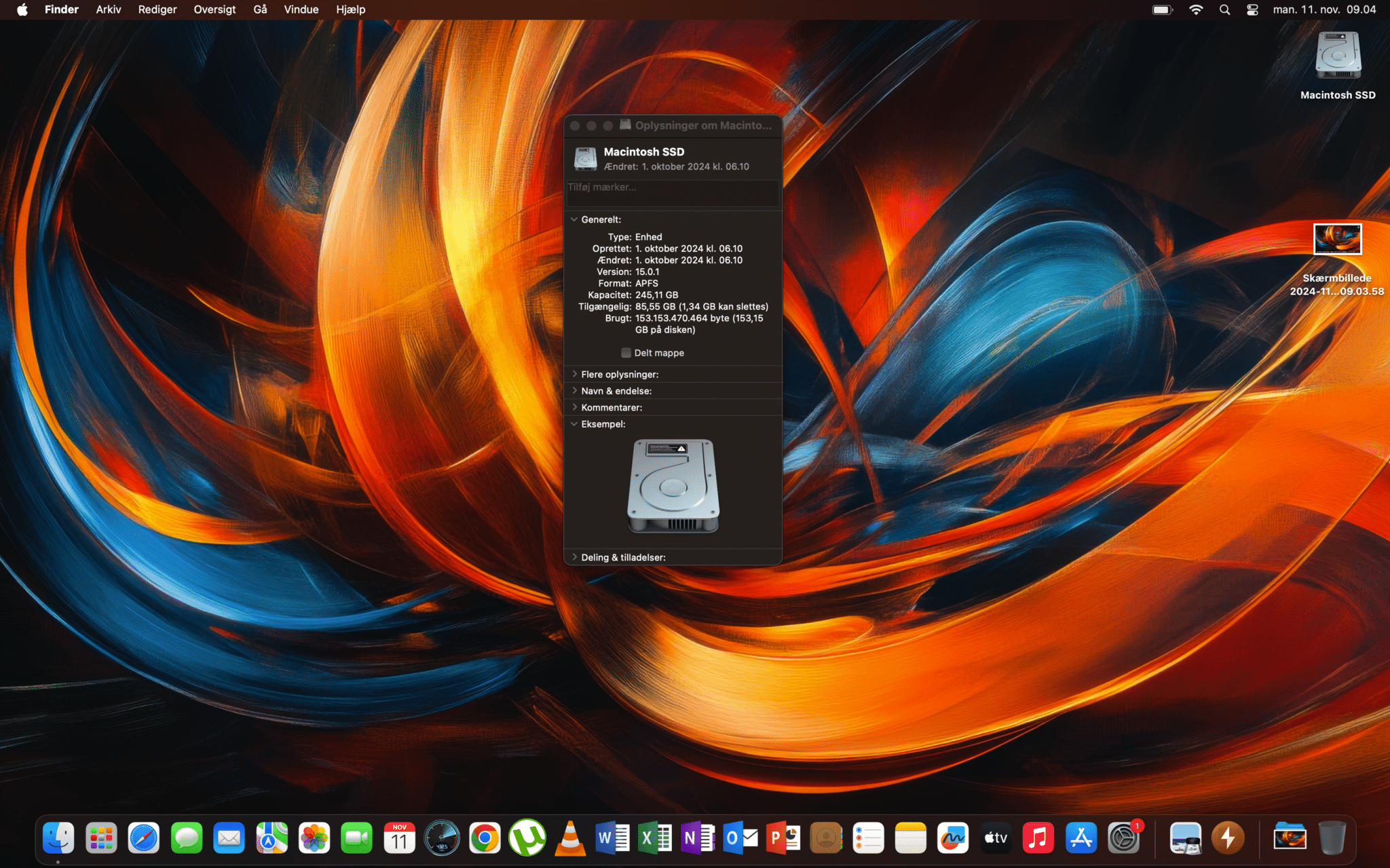The image size is (1390, 868).
Task: Click the Tilføj mærker tags field
Action: (672, 192)
